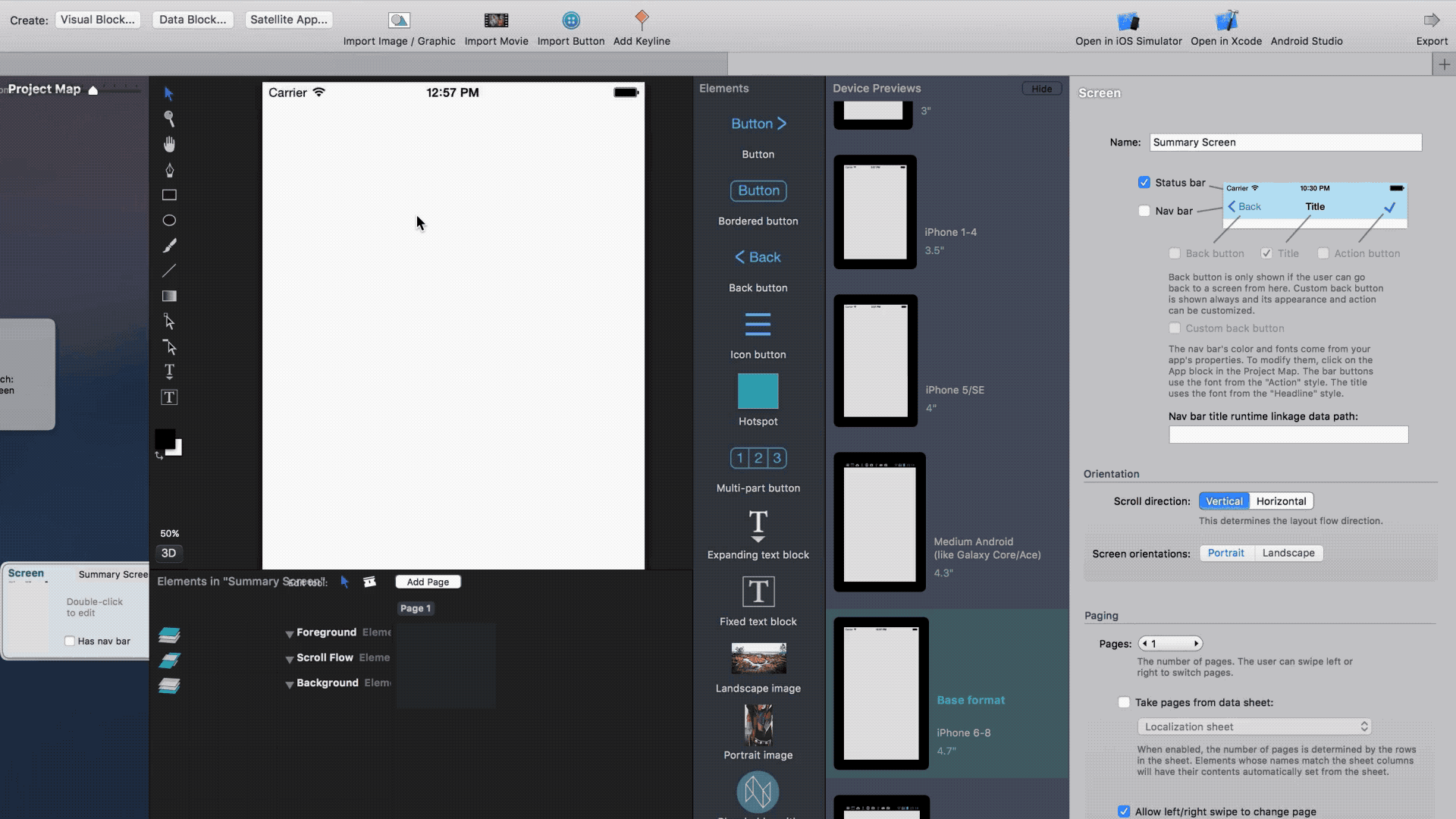The image size is (1456, 819).
Task: Click the Visual Block... button
Action: 98,20
